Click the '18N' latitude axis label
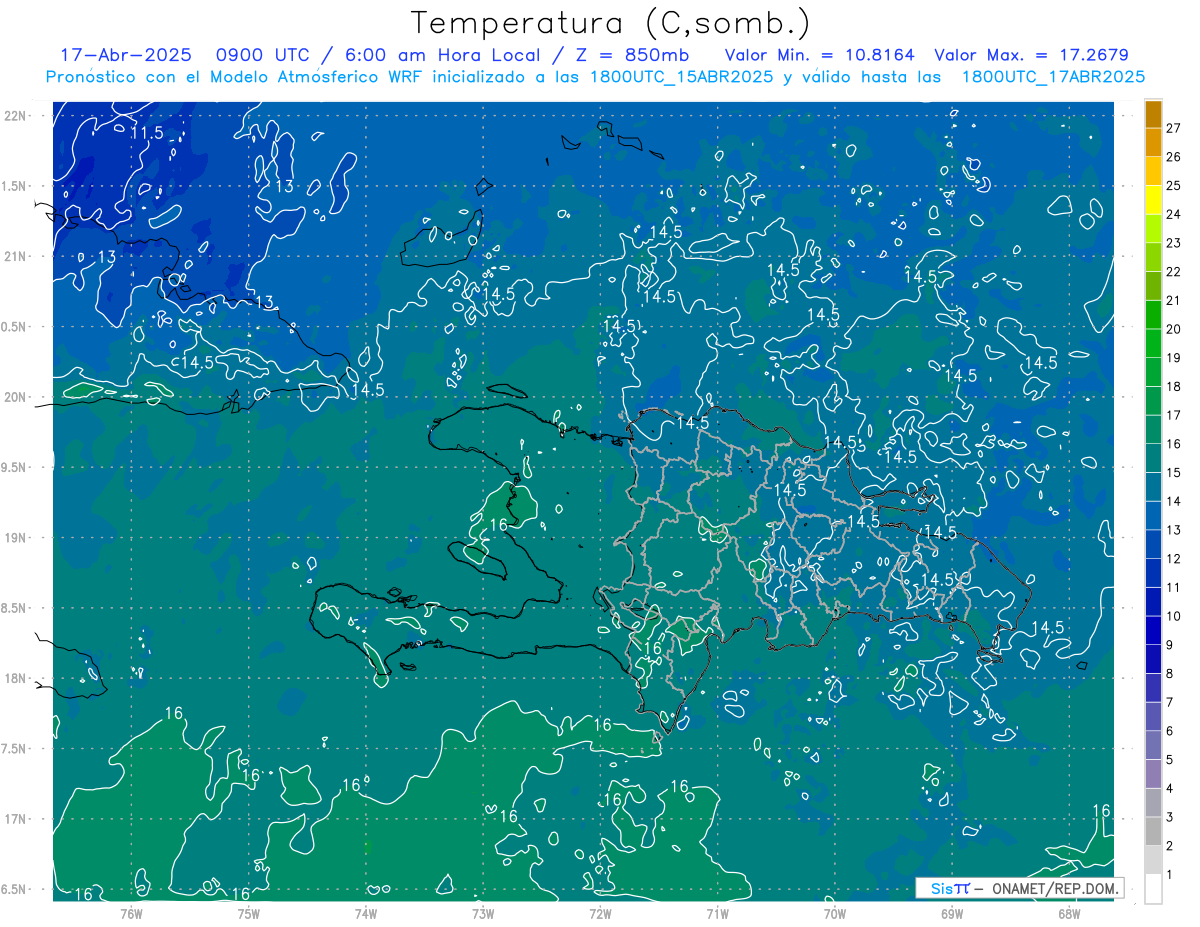This screenshot has width=1200, height=927. pos(14,678)
